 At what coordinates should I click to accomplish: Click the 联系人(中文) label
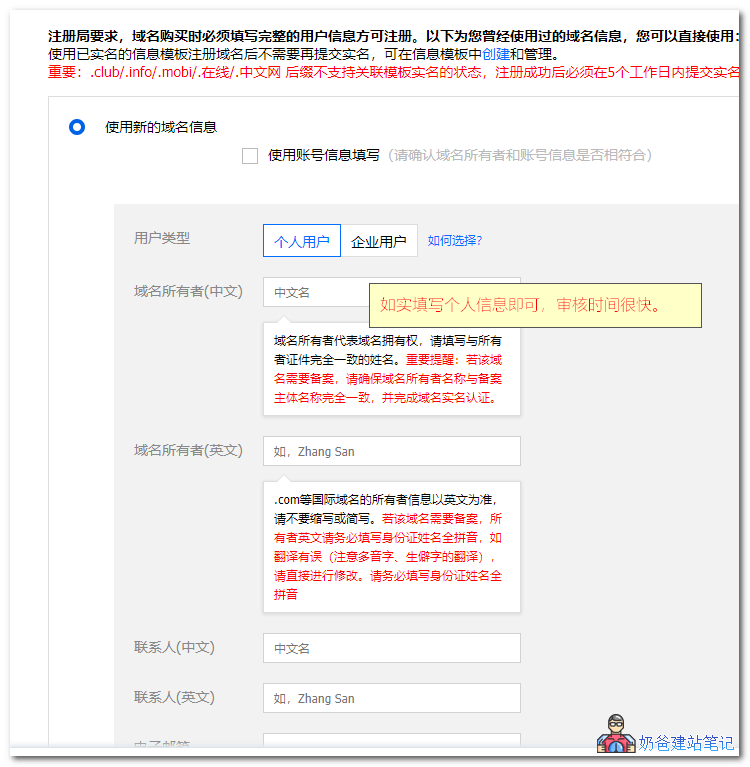[x=174, y=648]
